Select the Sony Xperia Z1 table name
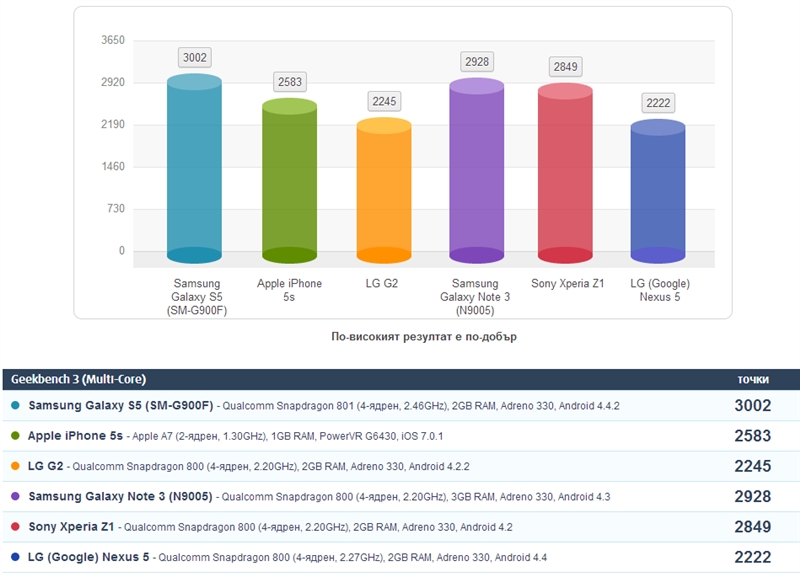 71,527
